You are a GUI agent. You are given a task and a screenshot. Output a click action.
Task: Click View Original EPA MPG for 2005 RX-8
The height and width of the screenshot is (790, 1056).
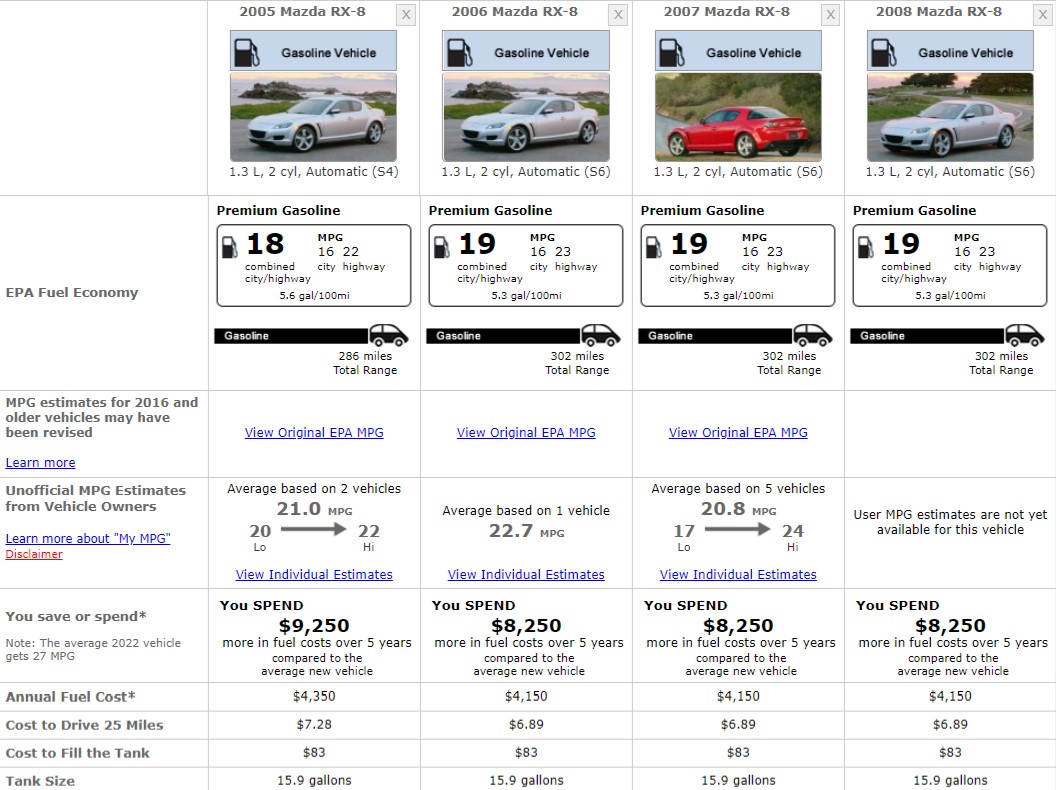[314, 433]
